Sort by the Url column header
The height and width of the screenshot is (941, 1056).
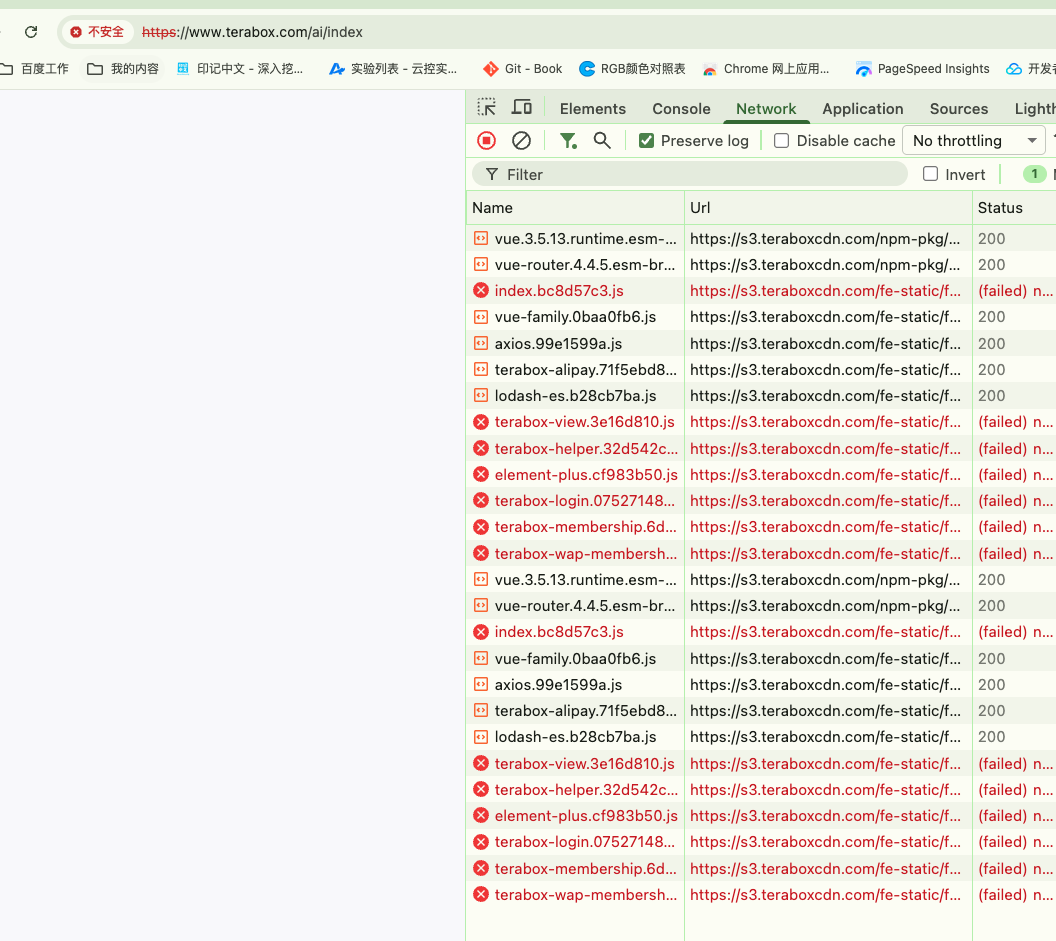coord(828,207)
